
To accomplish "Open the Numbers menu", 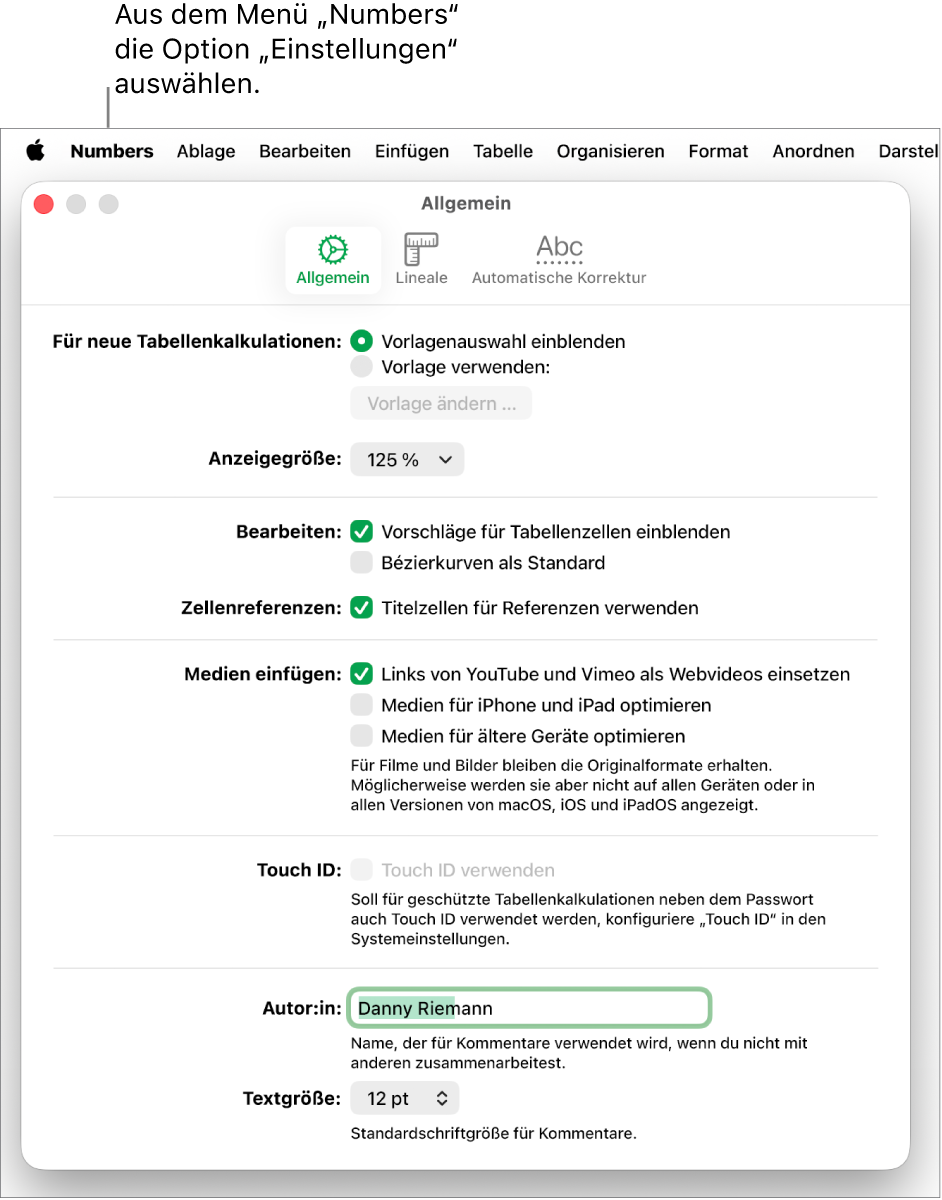I will [x=112, y=151].
